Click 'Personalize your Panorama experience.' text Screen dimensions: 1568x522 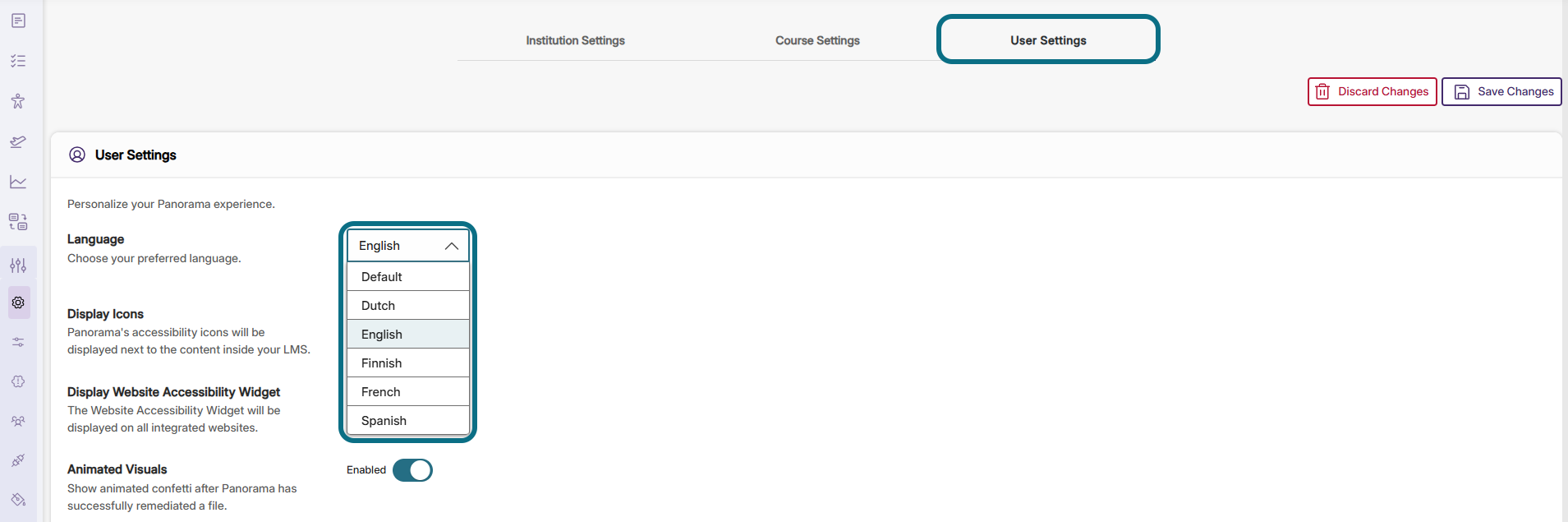(x=171, y=204)
